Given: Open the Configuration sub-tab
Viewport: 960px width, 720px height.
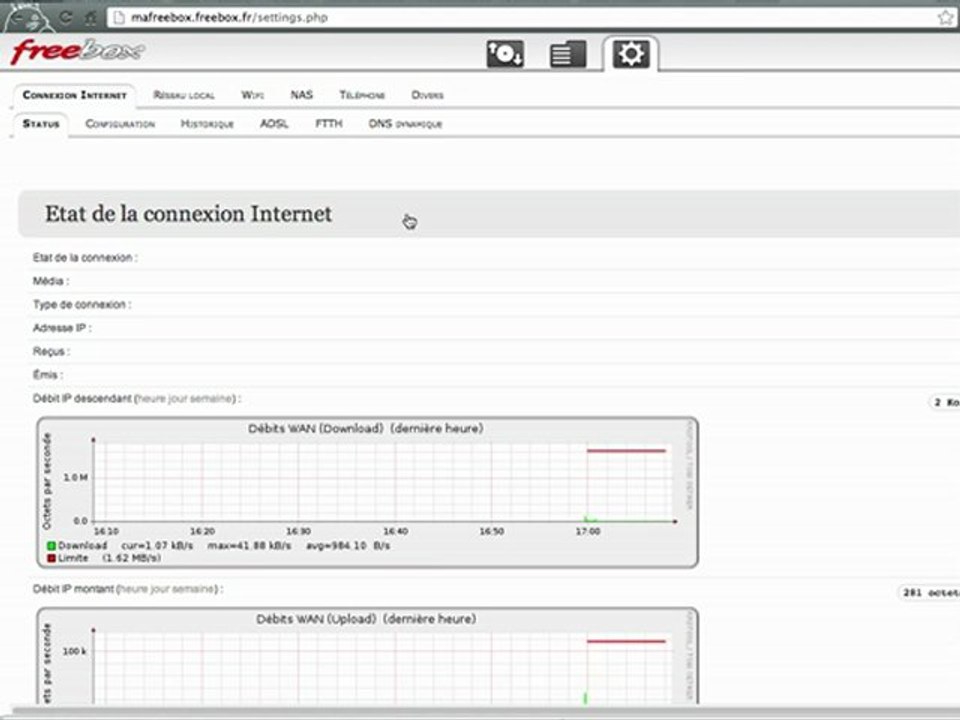Looking at the screenshot, I should 120,124.
